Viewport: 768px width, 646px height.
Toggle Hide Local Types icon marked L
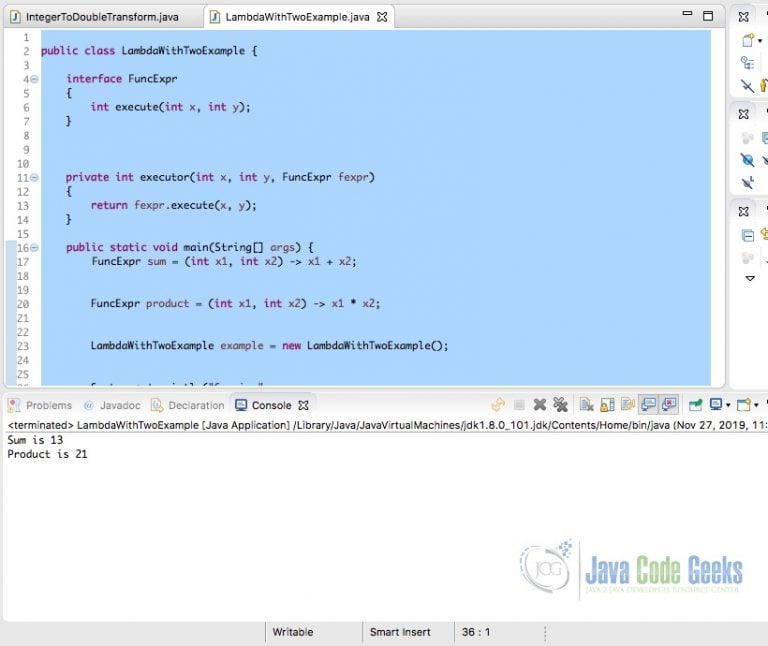pyautogui.click(x=747, y=183)
